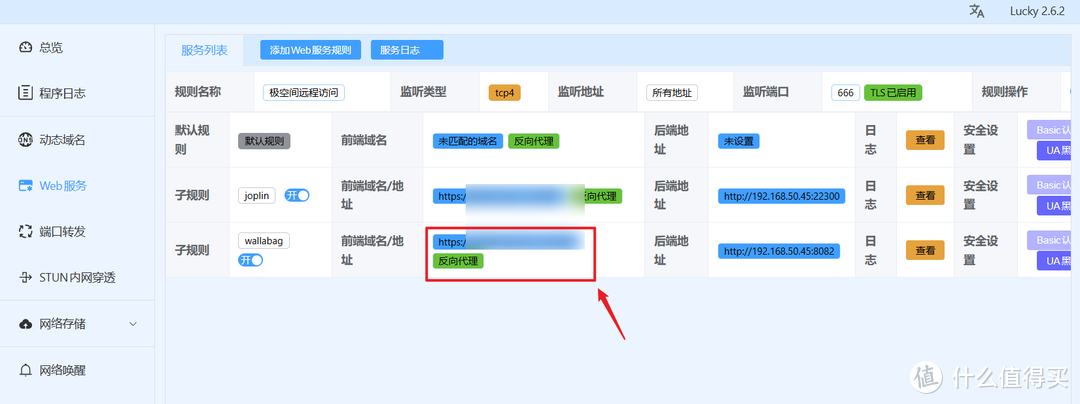Viewport: 1080px width, 404px height.
Task: Click the 未设置 backend tag
Action: 739,140
